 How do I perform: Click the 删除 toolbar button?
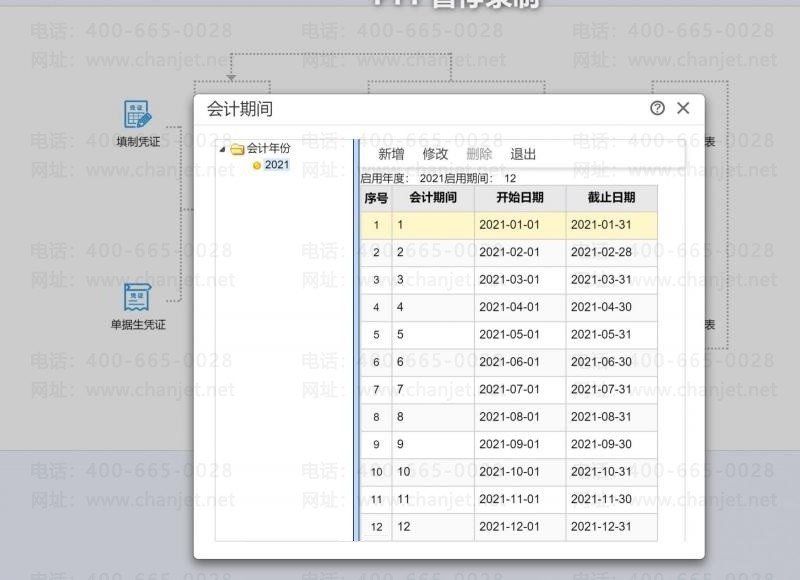(479, 154)
